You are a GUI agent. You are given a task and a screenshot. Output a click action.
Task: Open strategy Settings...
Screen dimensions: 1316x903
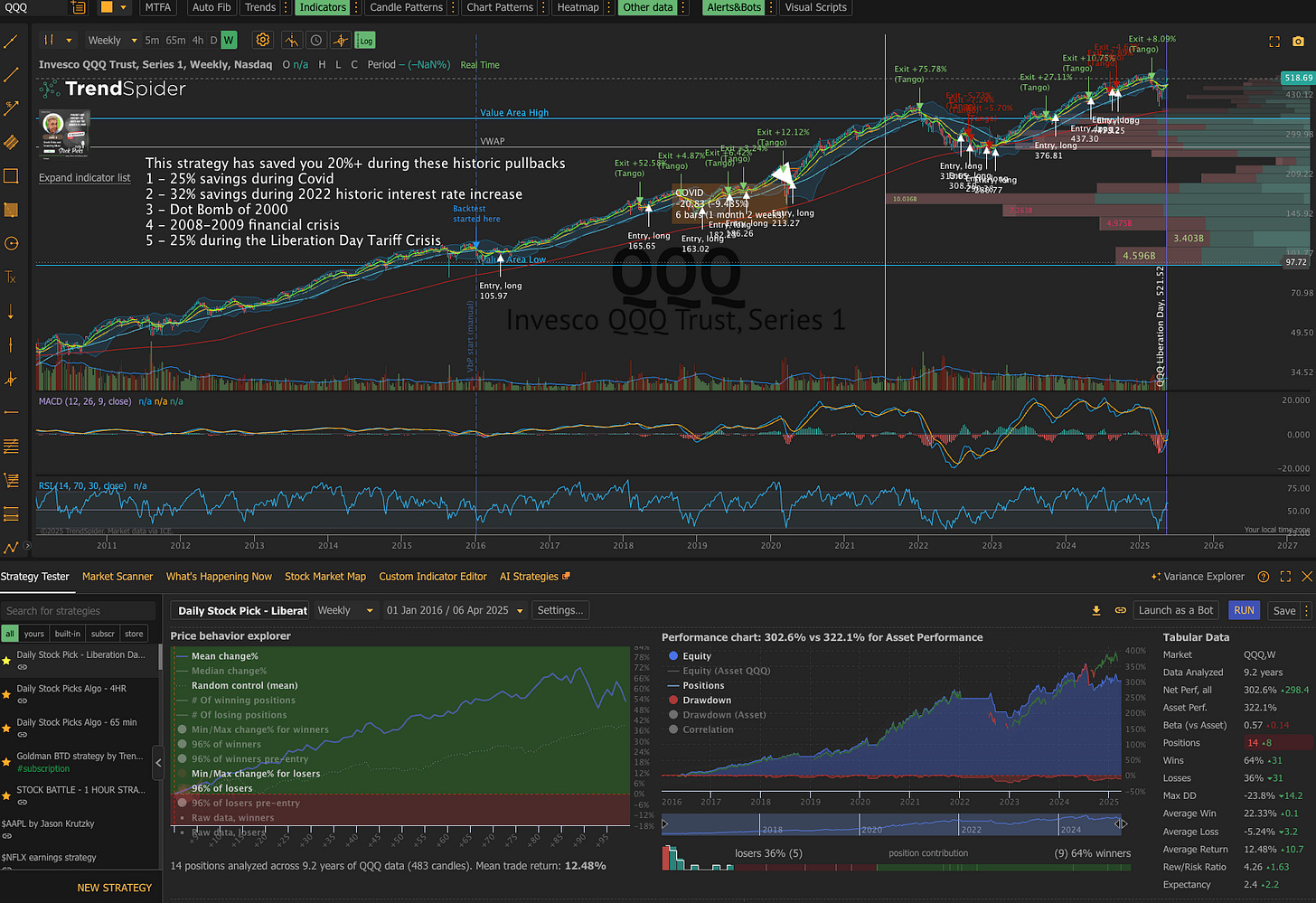tap(560, 611)
